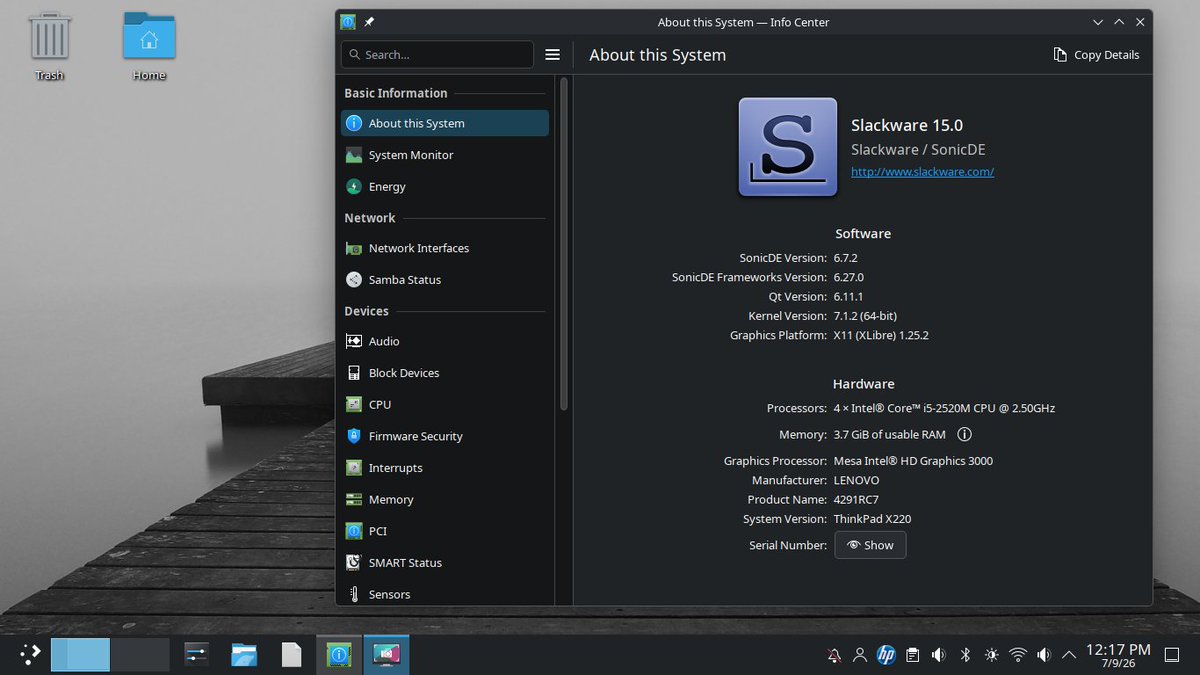
Task: Switch to the second virtual desktop in the pager
Action: pyautogui.click(x=139, y=655)
